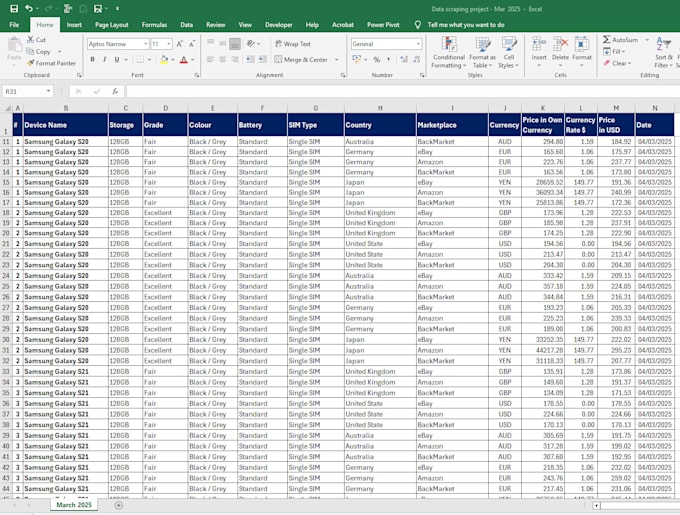Increase indent

coord(263,59)
